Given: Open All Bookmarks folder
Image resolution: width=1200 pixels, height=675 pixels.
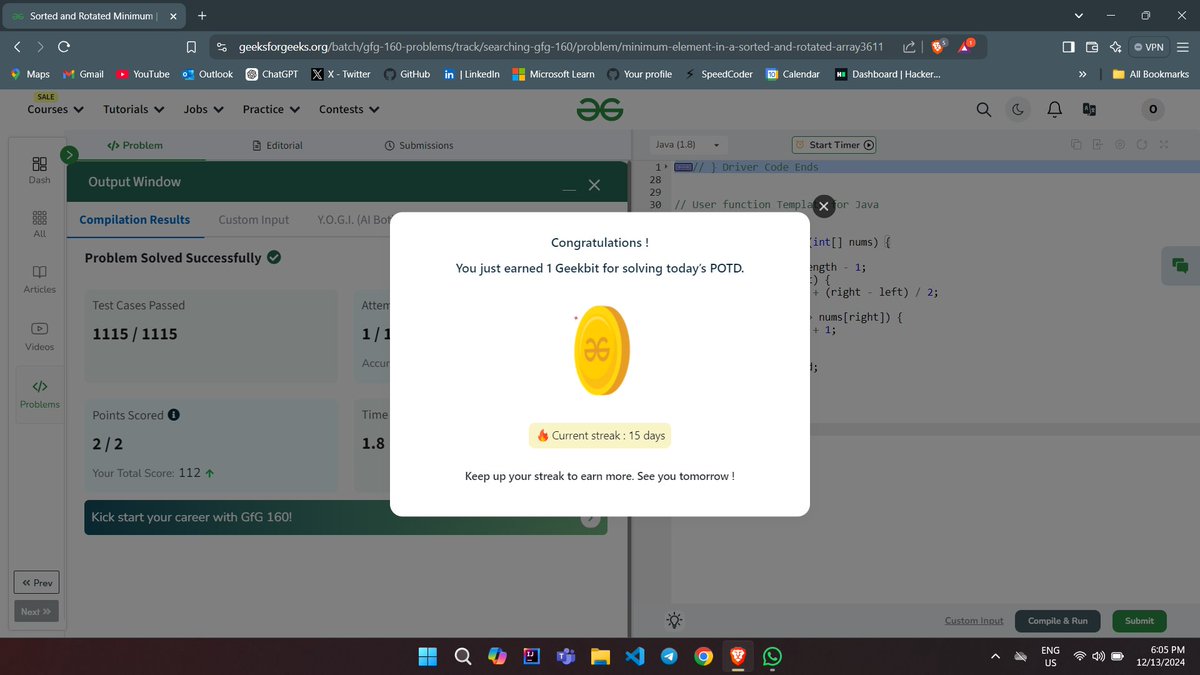Looking at the screenshot, I should (1150, 74).
